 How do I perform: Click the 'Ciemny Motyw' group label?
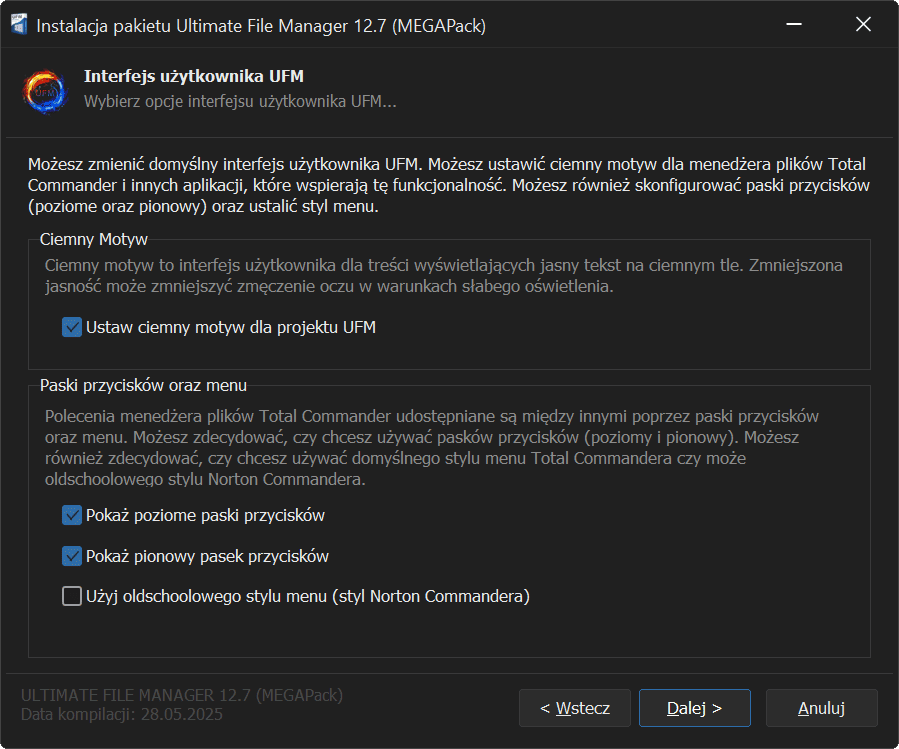pos(93,240)
